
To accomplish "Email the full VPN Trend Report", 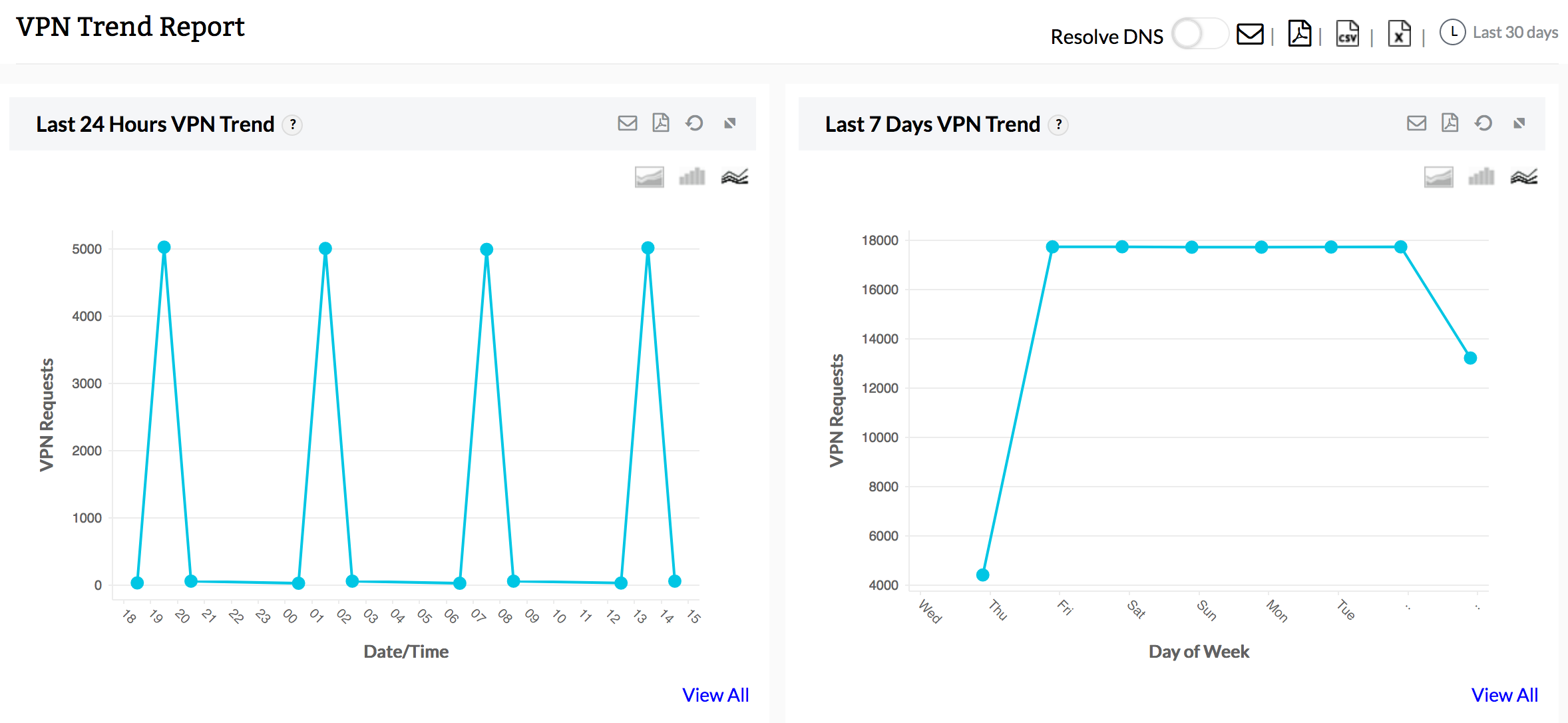I will coord(1249,34).
